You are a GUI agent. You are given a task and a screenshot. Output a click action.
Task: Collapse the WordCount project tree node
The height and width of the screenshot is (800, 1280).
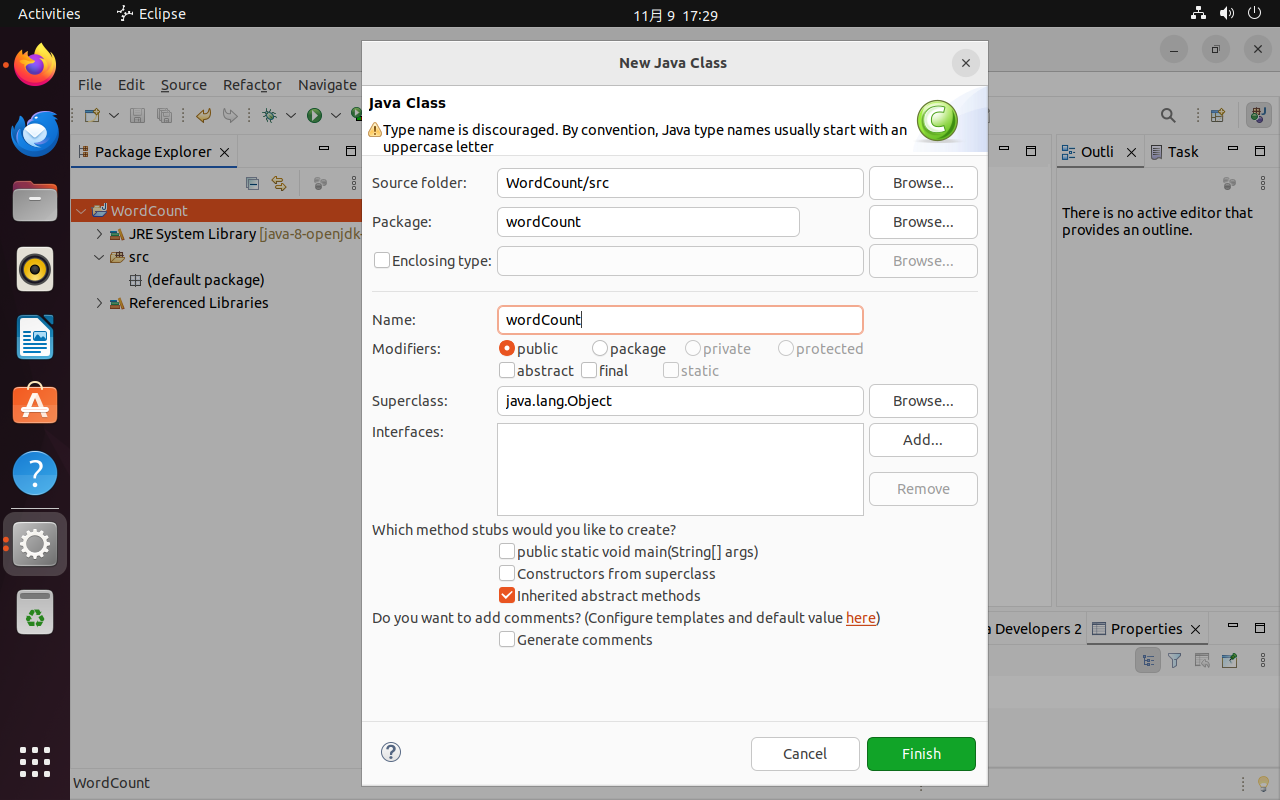(x=81, y=211)
